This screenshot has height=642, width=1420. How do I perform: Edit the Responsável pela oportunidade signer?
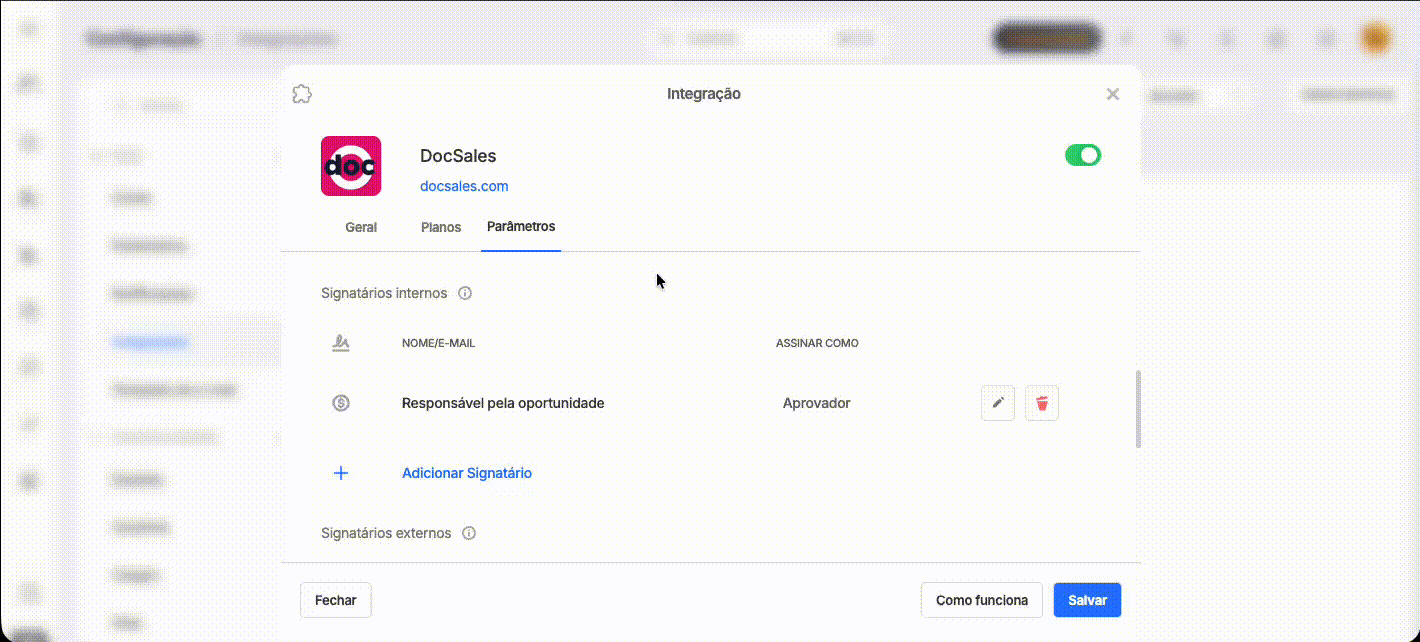998,403
